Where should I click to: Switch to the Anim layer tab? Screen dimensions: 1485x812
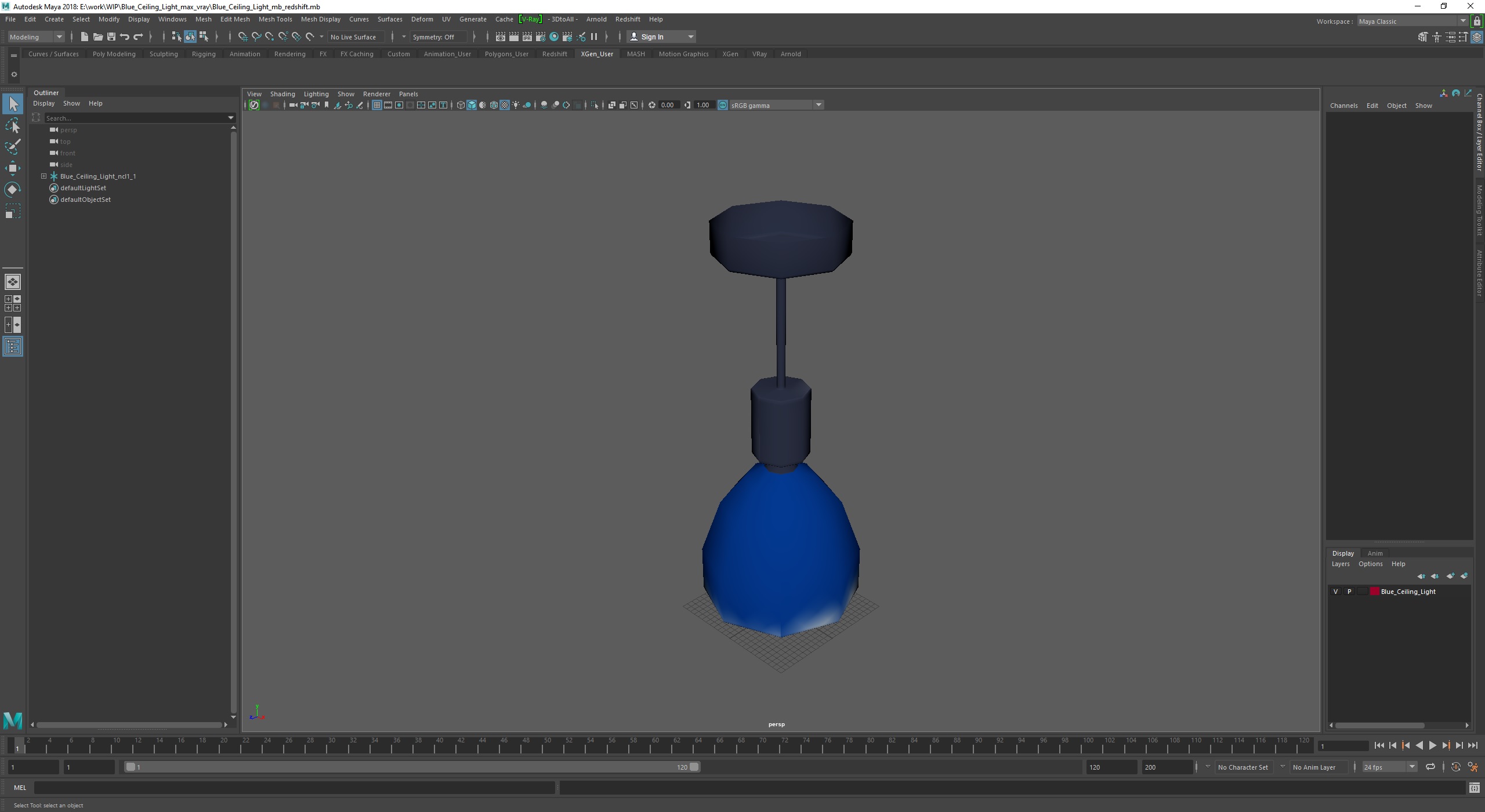[x=1375, y=553]
